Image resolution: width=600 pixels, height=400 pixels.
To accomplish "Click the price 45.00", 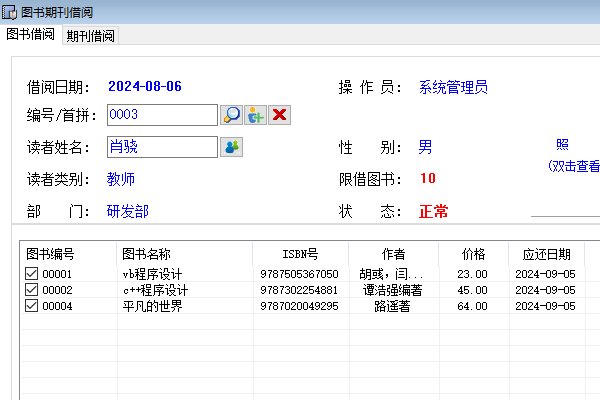I will [472, 290].
